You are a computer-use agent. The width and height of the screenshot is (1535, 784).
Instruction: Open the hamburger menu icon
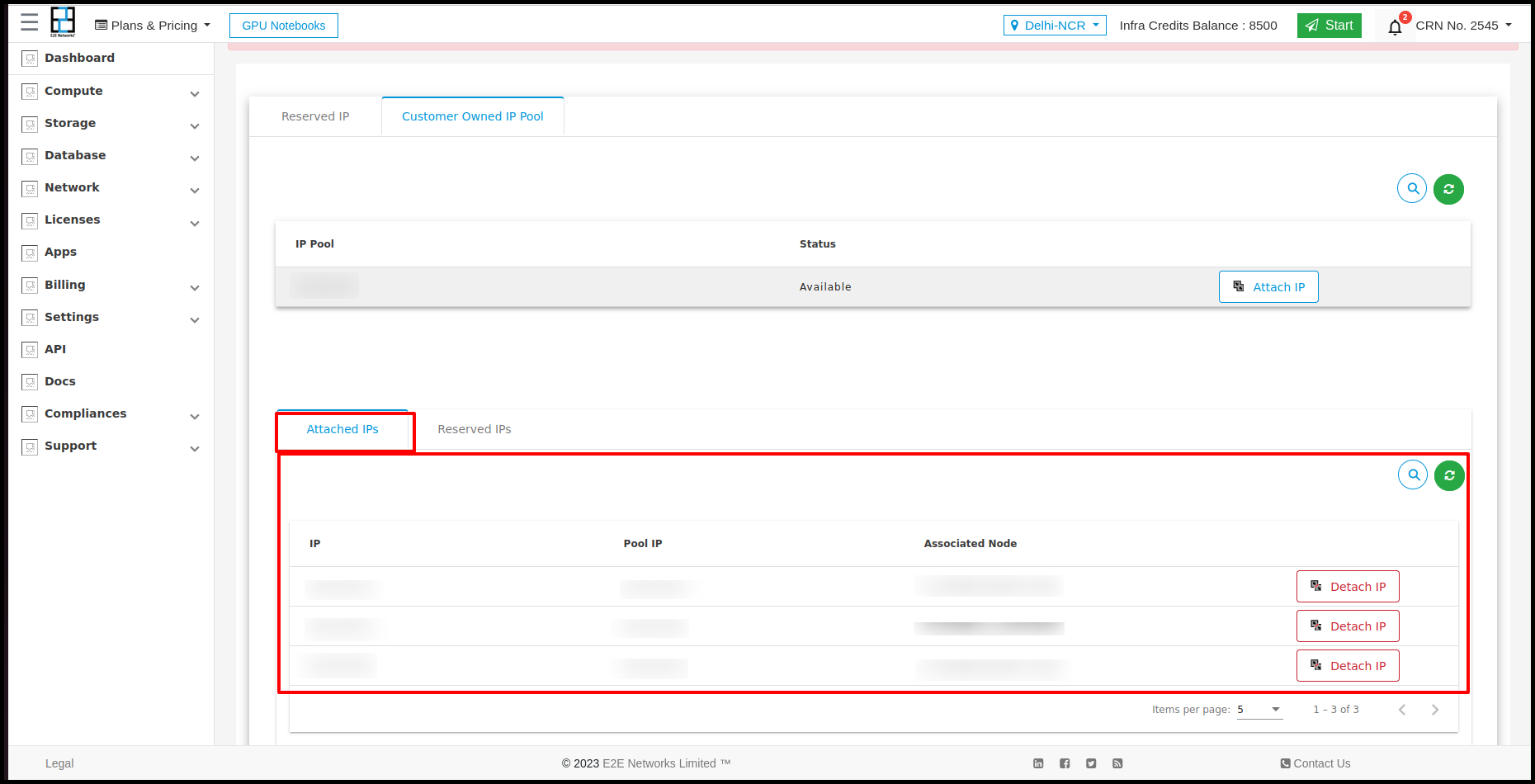tap(30, 22)
